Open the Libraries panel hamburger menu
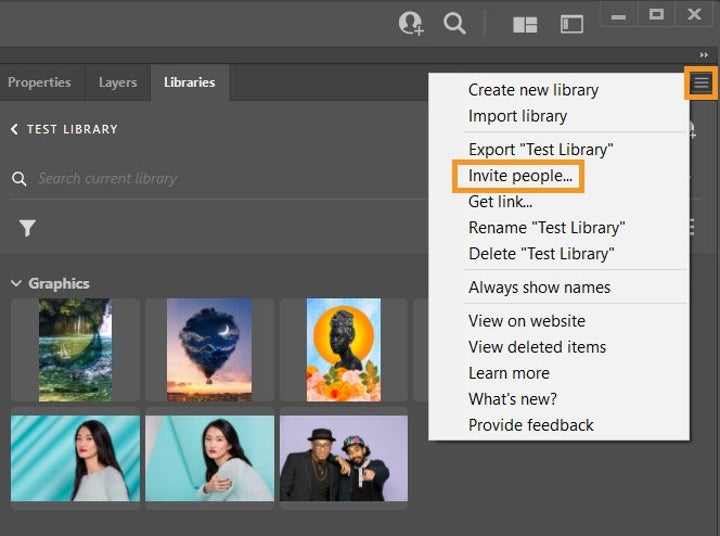Screen dimensions: 720x536 (701, 84)
